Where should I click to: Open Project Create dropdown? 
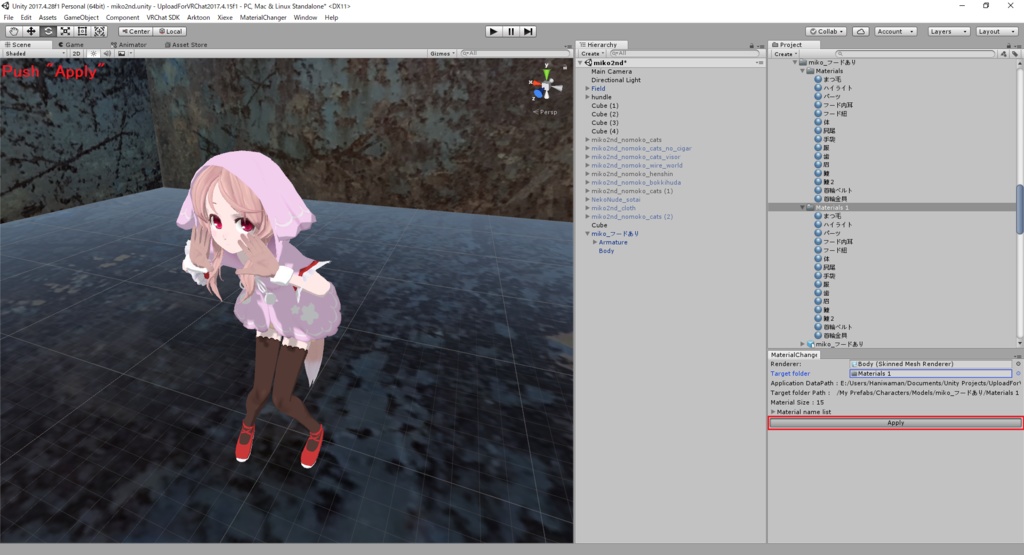(x=785, y=54)
